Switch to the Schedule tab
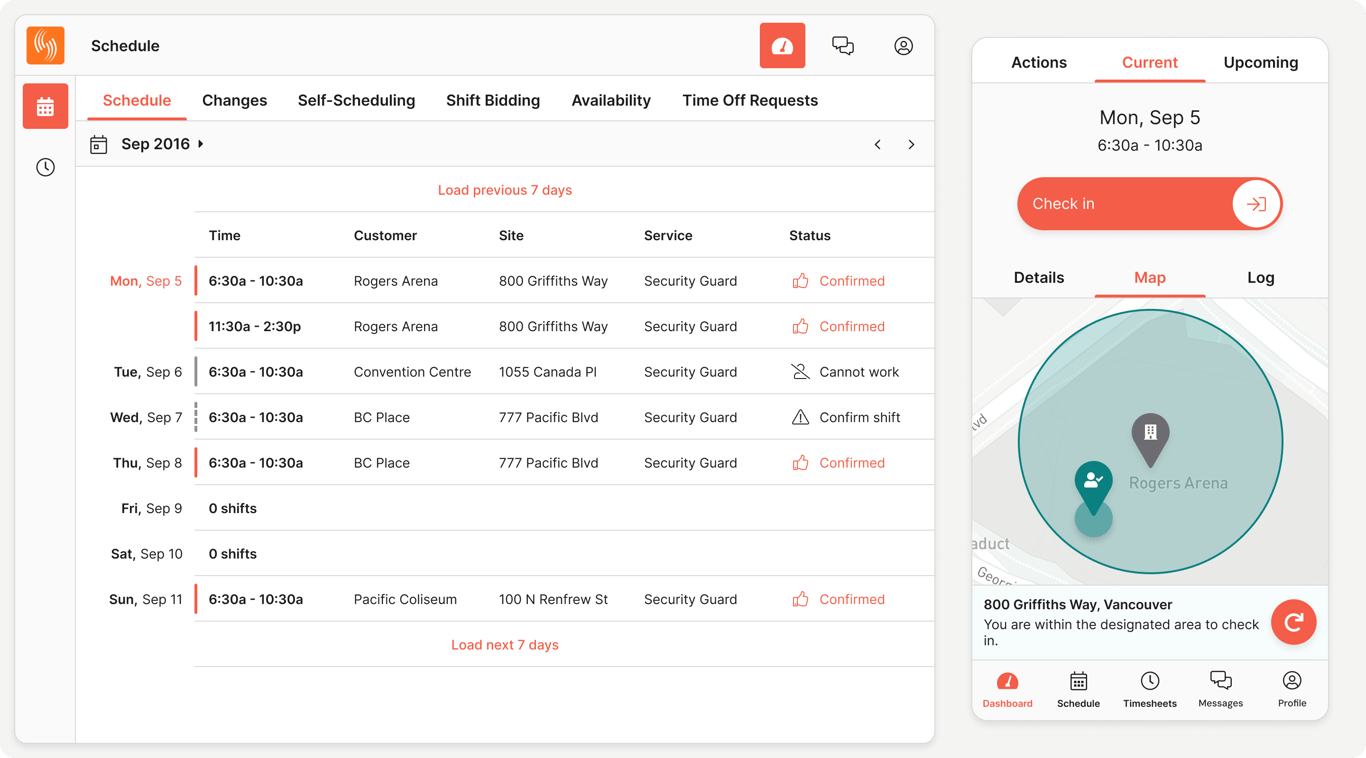The width and height of the screenshot is (1366, 758). point(137,100)
